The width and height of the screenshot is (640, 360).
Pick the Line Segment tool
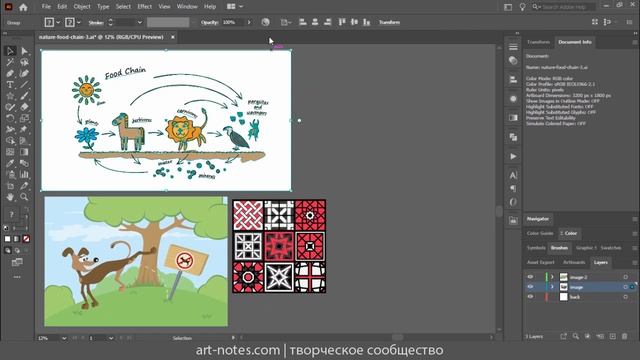click(x=24, y=85)
